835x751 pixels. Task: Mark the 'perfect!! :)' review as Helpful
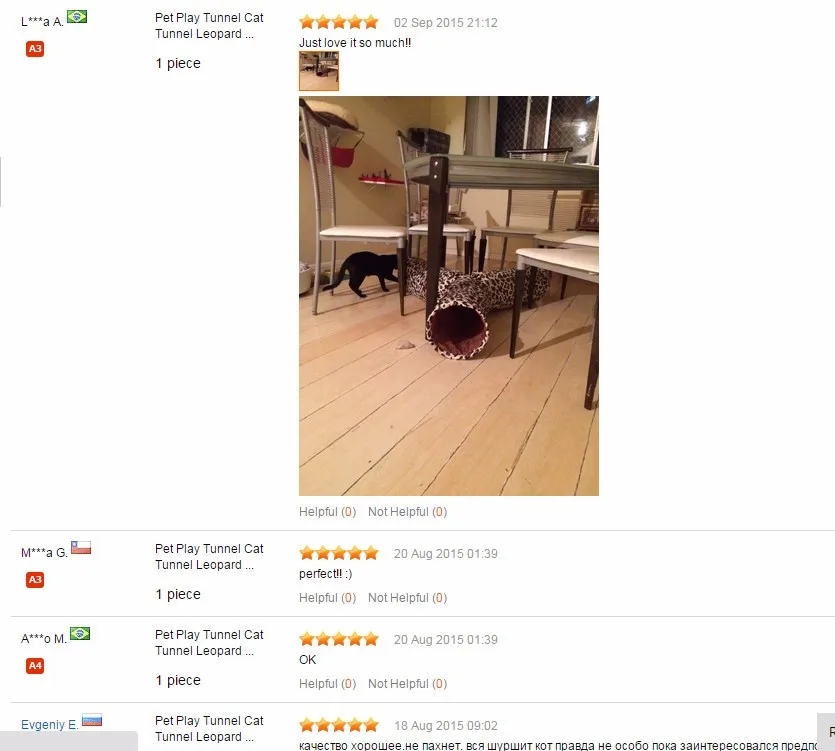click(328, 598)
